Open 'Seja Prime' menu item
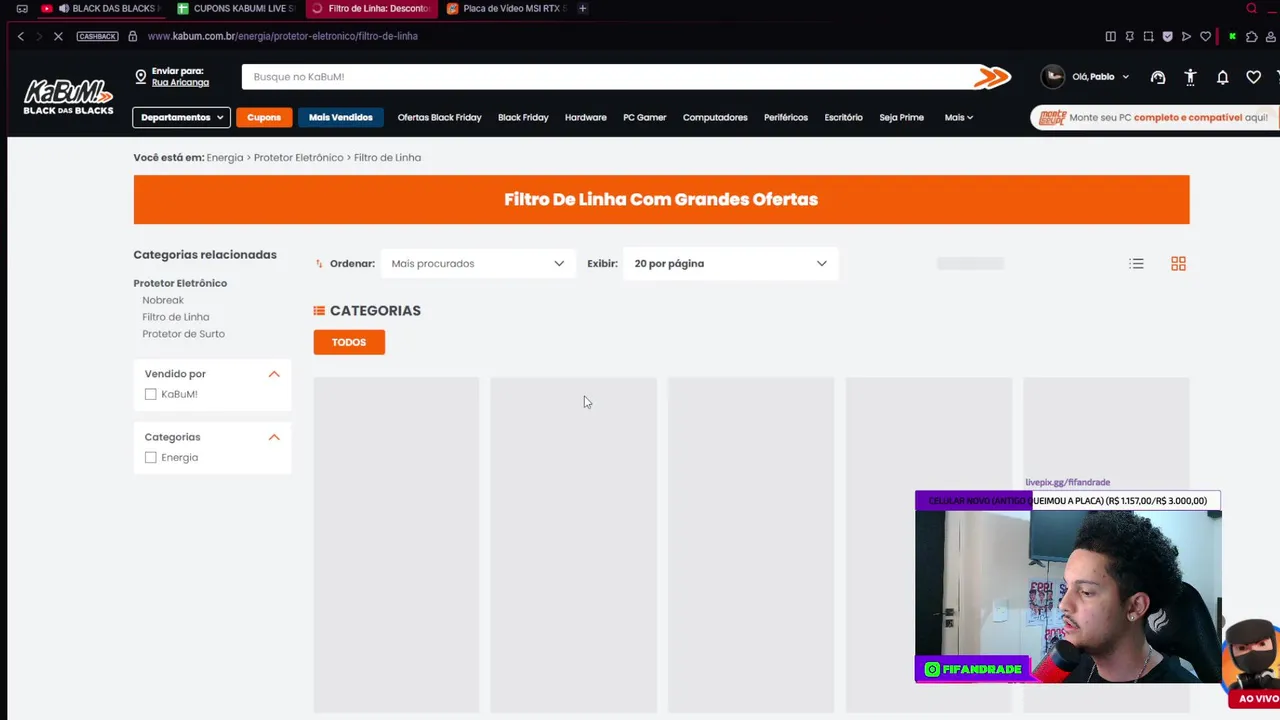This screenshot has height=720, width=1280. 901,117
